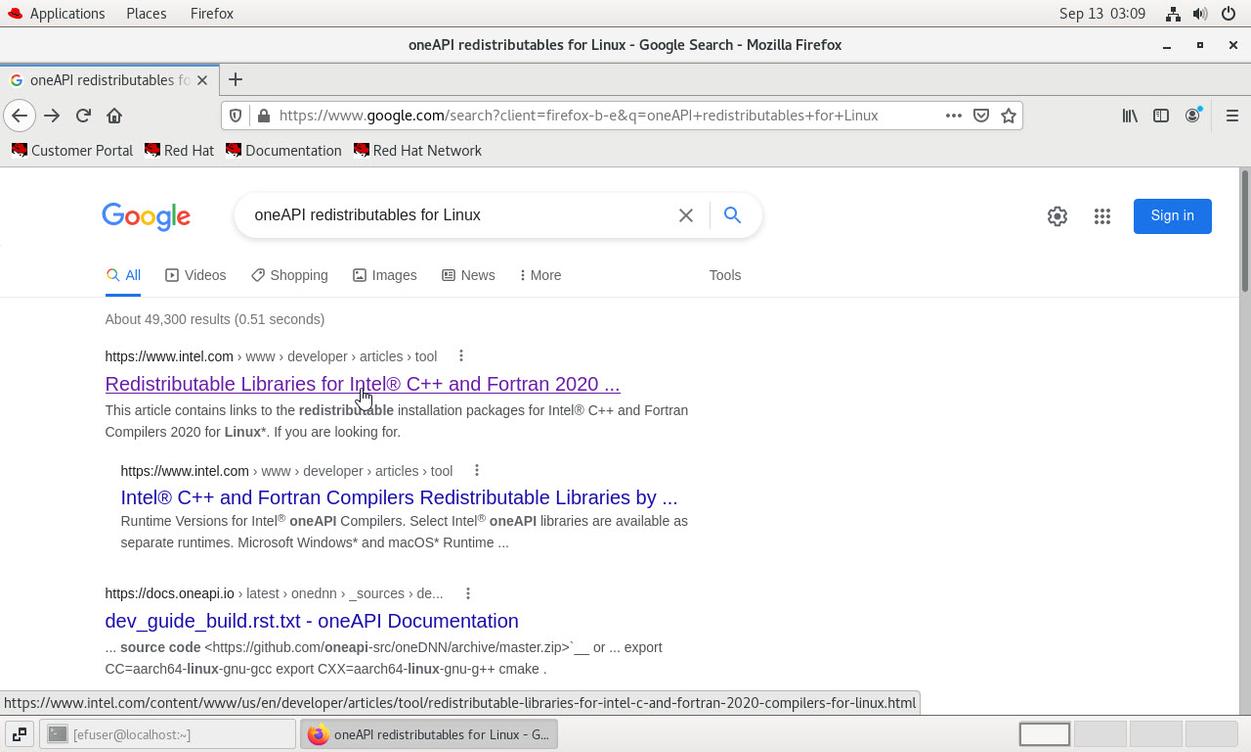The image size is (1251, 752).
Task: Expand the More search filters dropdown
Action: coord(540,275)
